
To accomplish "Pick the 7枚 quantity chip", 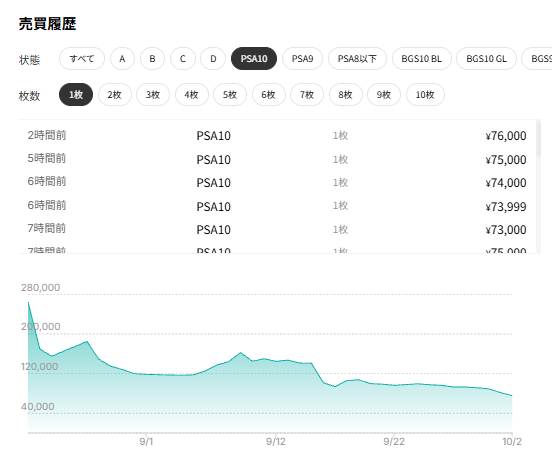I will [307, 95].
